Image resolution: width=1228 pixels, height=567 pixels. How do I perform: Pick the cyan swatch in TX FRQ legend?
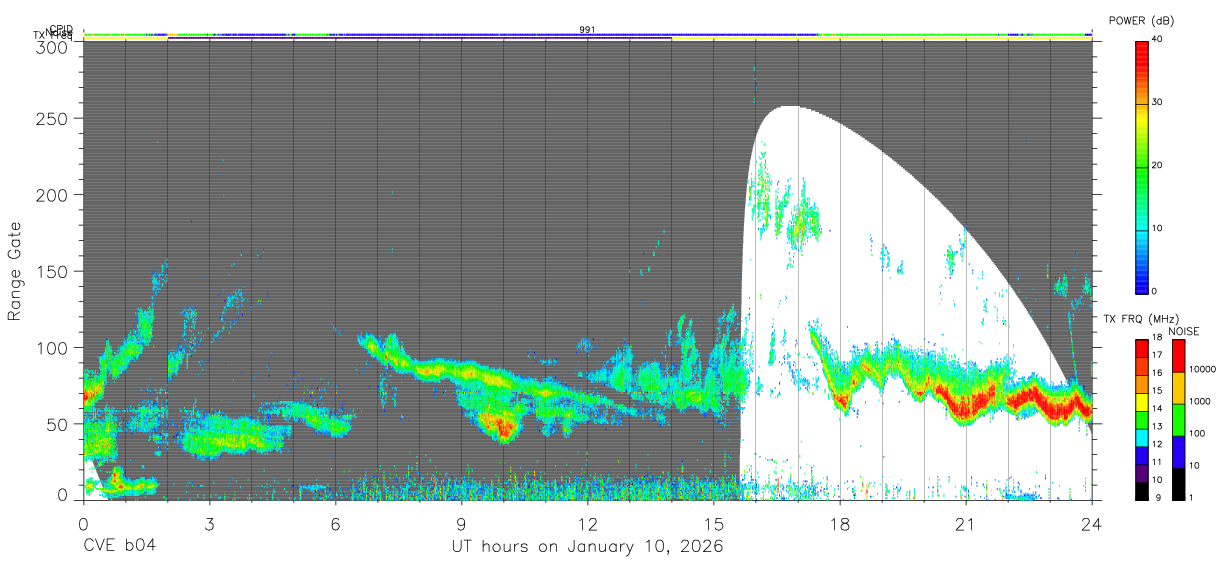click(x=1142, y=438)
